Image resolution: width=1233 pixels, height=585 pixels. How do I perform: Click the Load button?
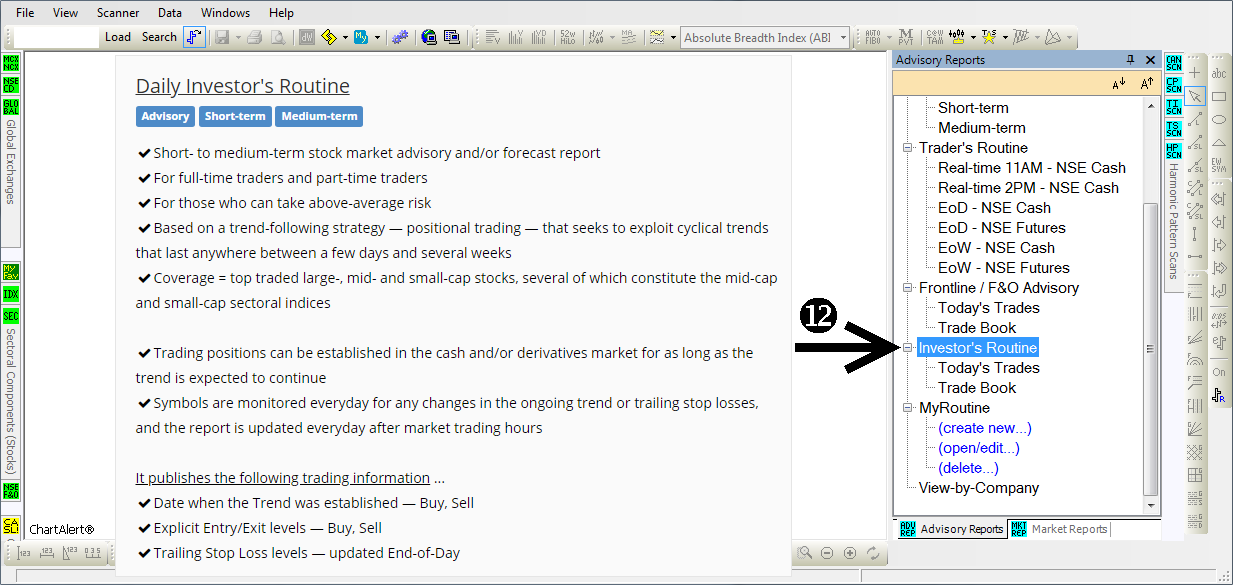(118, 37)
